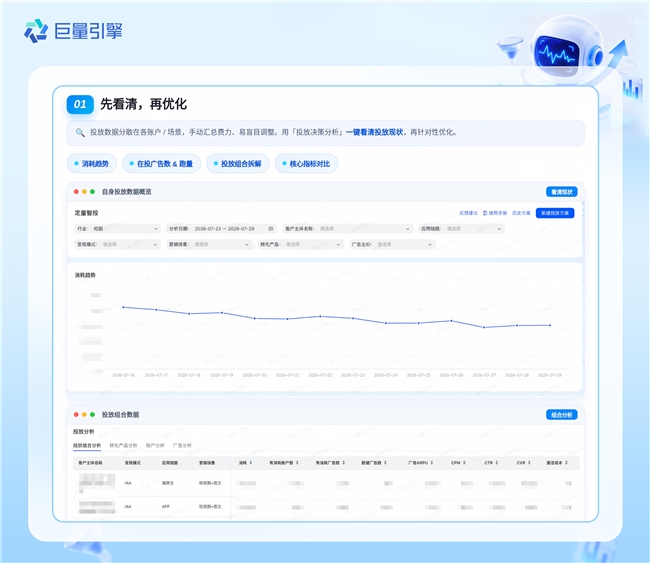Viewport: 650px width, 563px height.
Task: Click the 应用链路 column header in table
Action: click(170, 463)
